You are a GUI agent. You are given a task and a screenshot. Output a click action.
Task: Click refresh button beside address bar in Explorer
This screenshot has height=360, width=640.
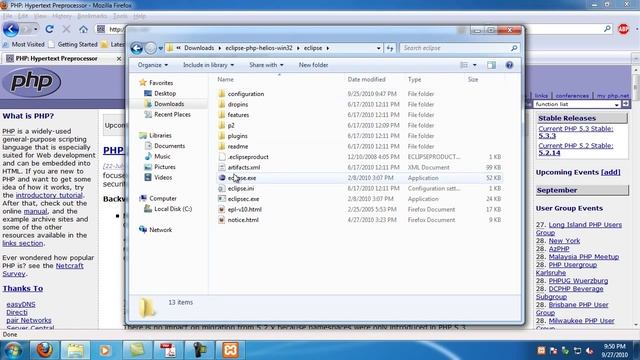[x=390, y=48]
